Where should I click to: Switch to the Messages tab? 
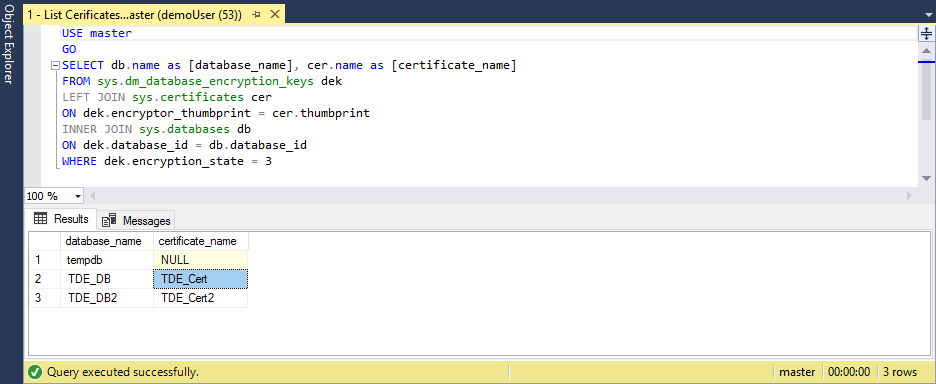coord(136,220)
